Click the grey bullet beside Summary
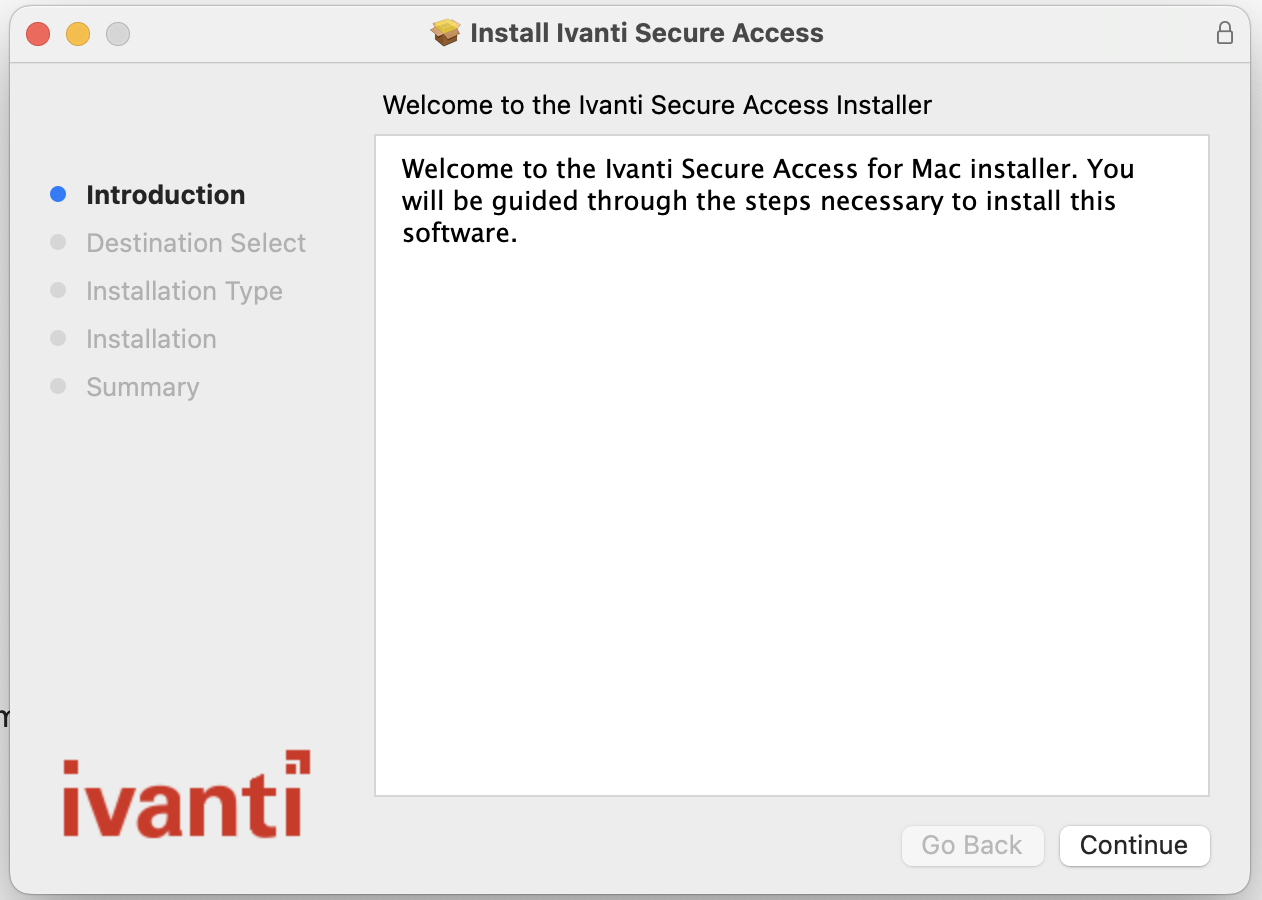This screenshot has width=1262, height=900. (58, 387)
